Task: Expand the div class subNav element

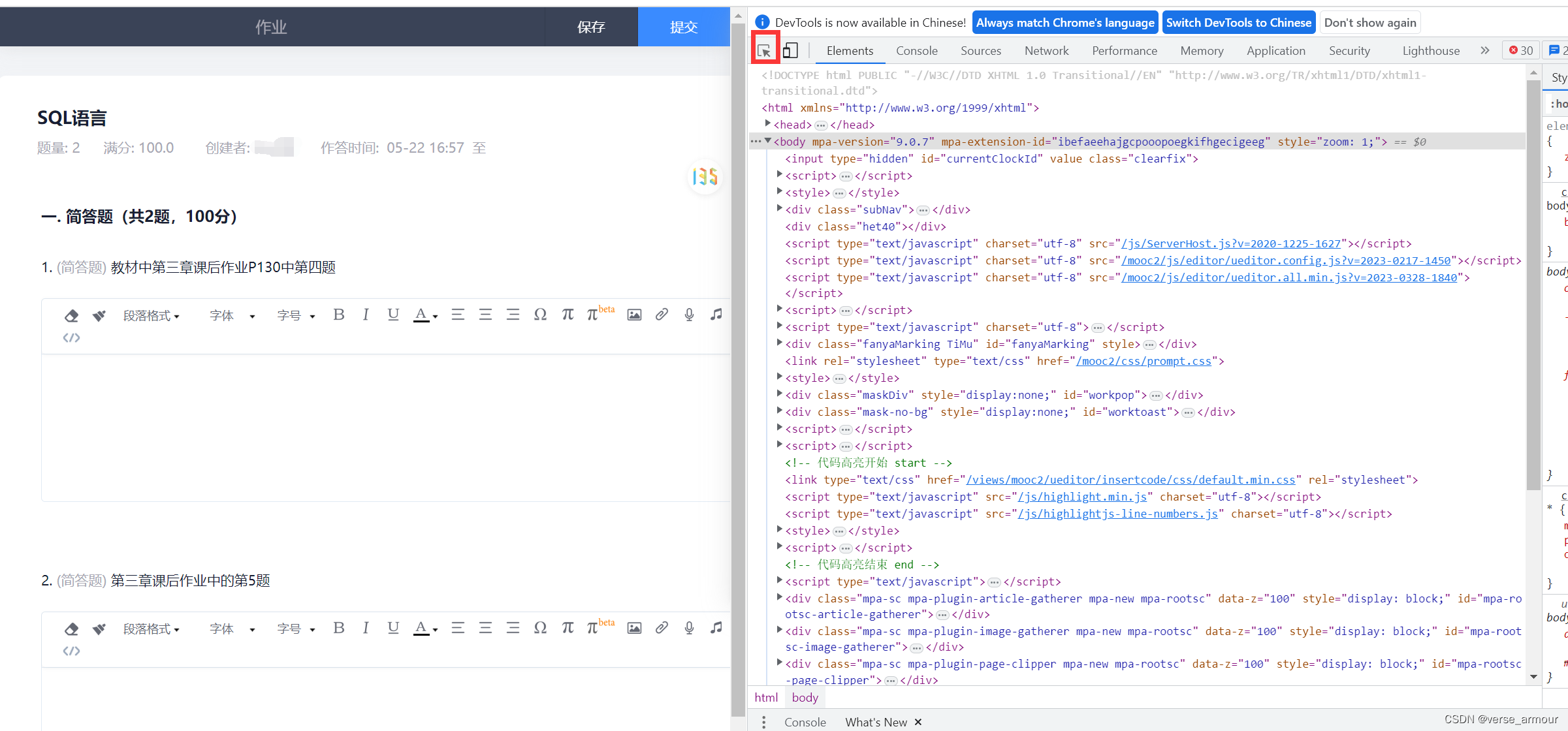Action: (779, 209)
